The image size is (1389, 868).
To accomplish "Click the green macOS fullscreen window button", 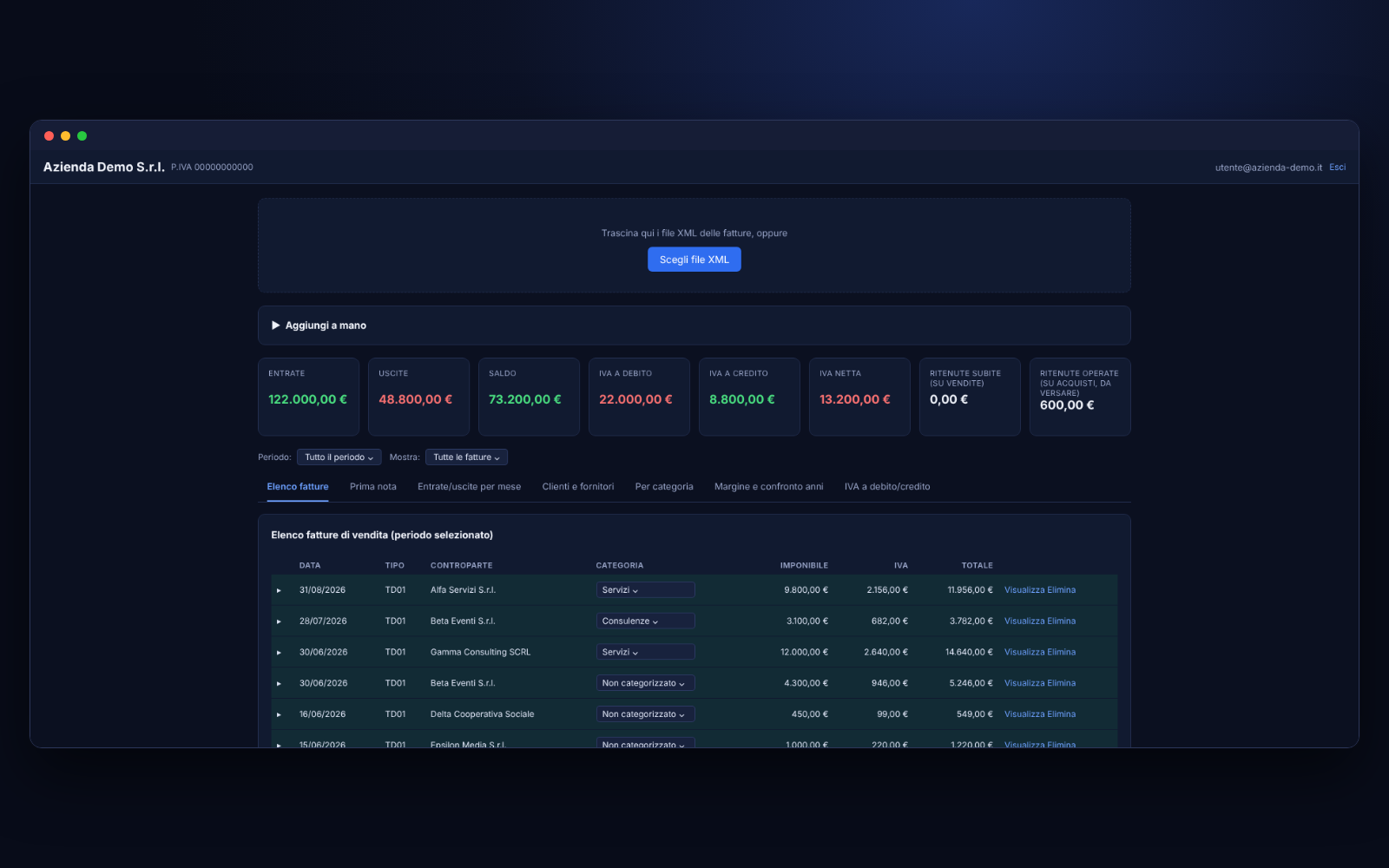I will pos(82,136).
